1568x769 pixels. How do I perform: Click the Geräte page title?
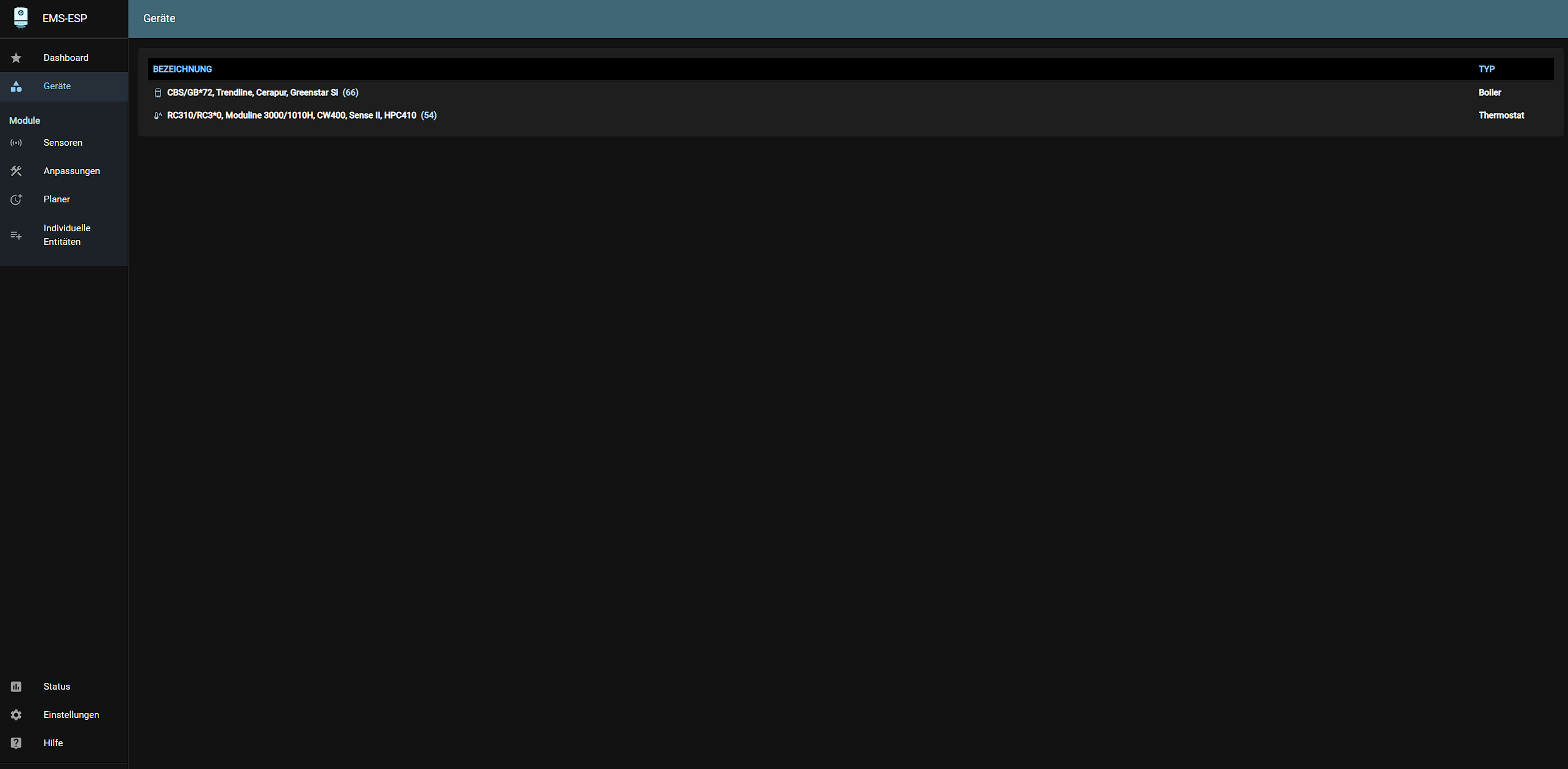pos(159,18)
